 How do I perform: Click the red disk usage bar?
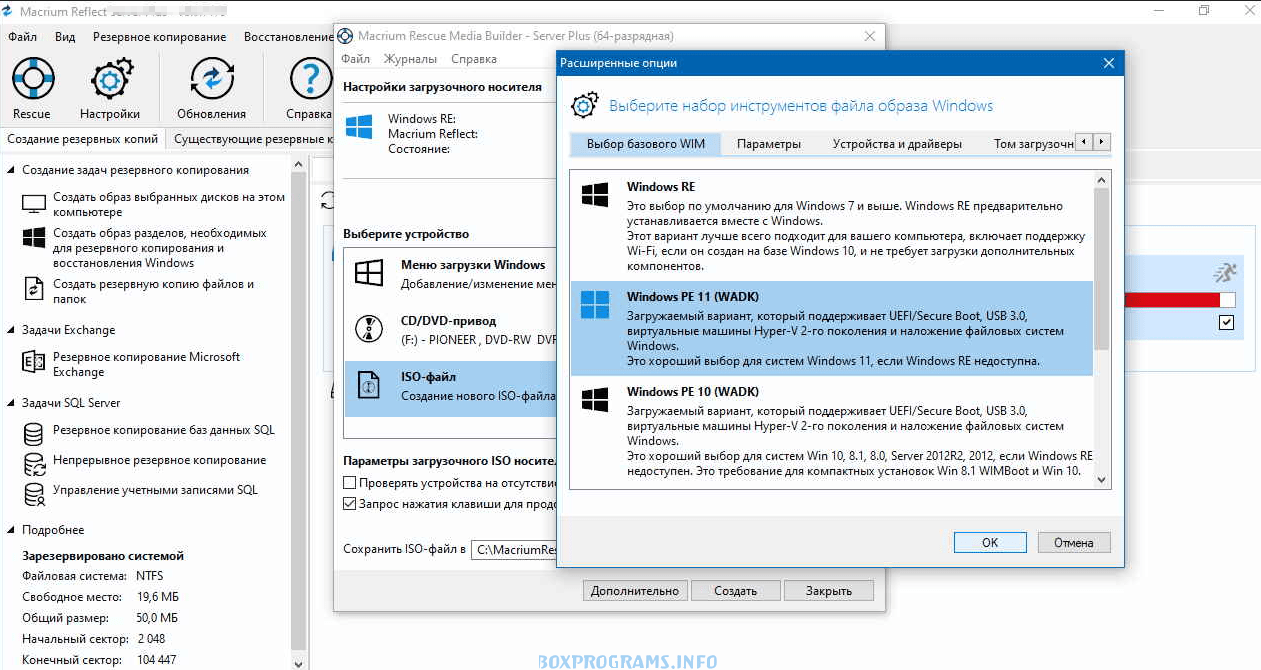(1172, 300)
